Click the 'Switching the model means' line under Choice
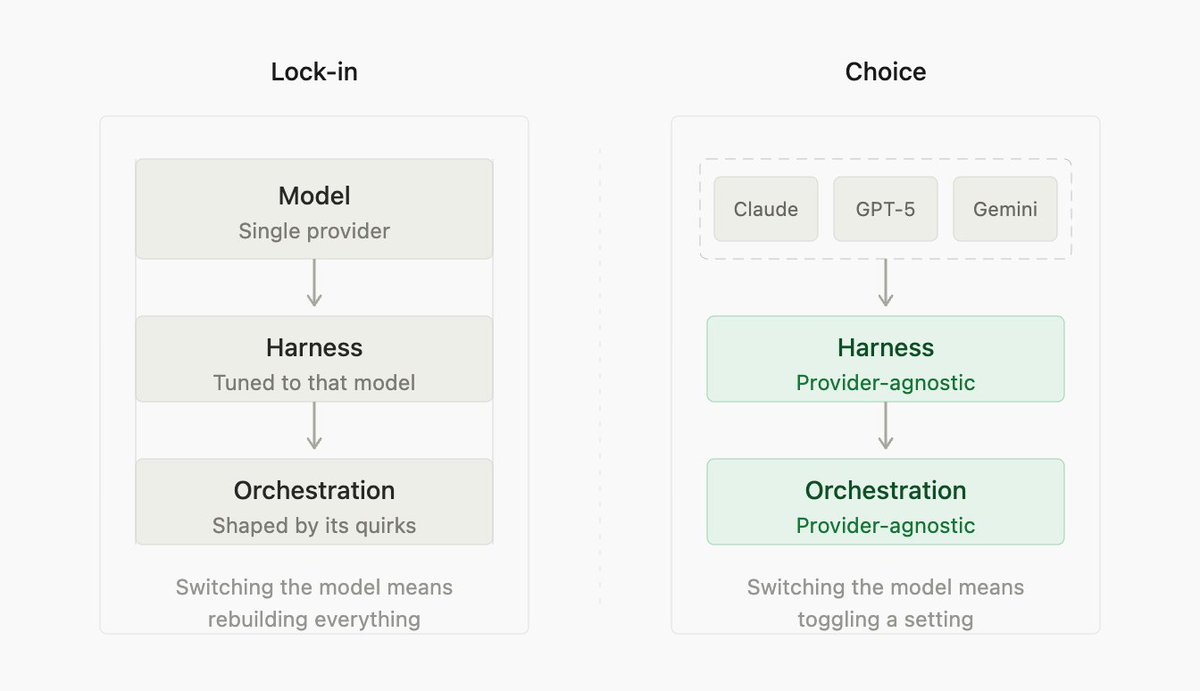The image size is (1200, 691). (x=885, y=587)
